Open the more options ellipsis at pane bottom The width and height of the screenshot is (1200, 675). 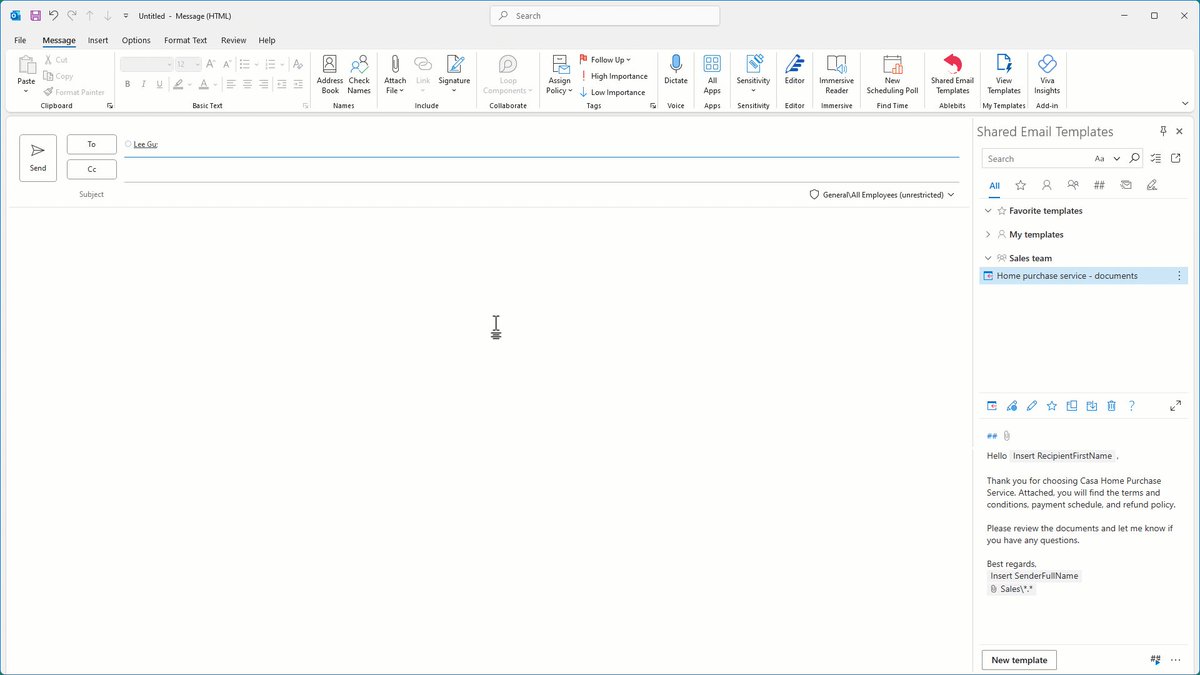click(x=1176, y=660)
